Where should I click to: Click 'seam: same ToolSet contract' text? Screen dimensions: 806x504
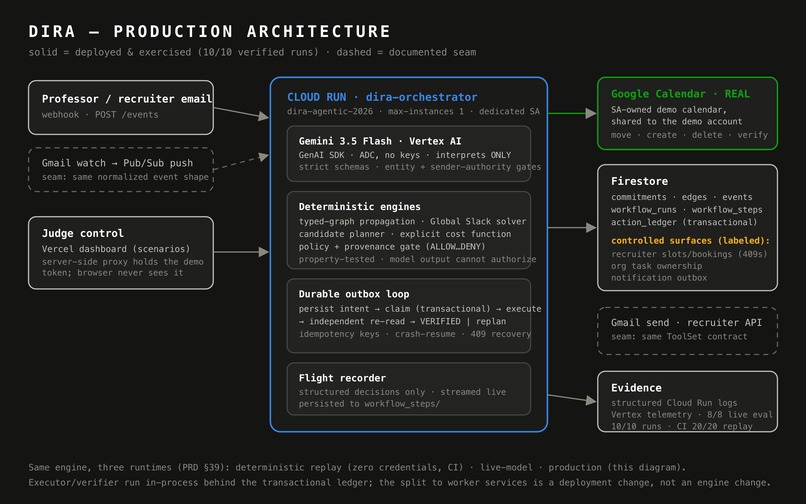pyautogui.click(x=679, y=337)
